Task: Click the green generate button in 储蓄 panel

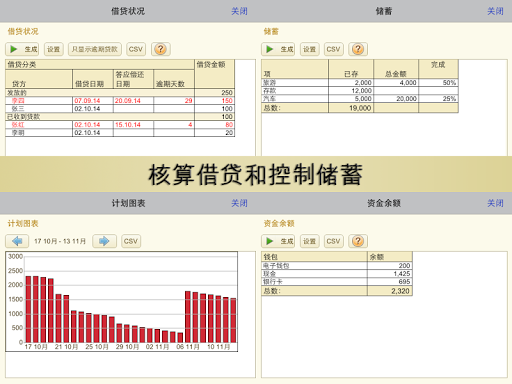Action: point(278,49)
